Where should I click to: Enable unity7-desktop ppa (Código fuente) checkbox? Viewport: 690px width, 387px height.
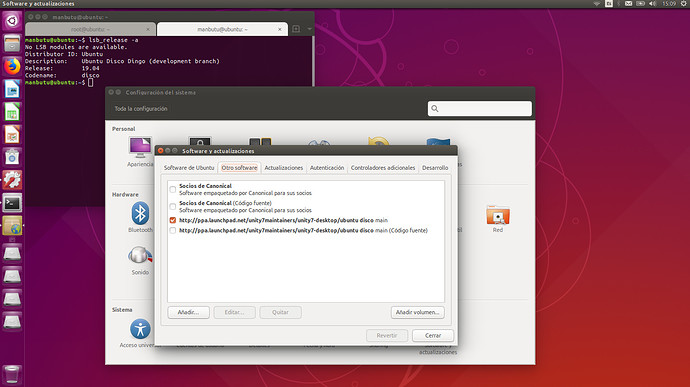[172, 230]
